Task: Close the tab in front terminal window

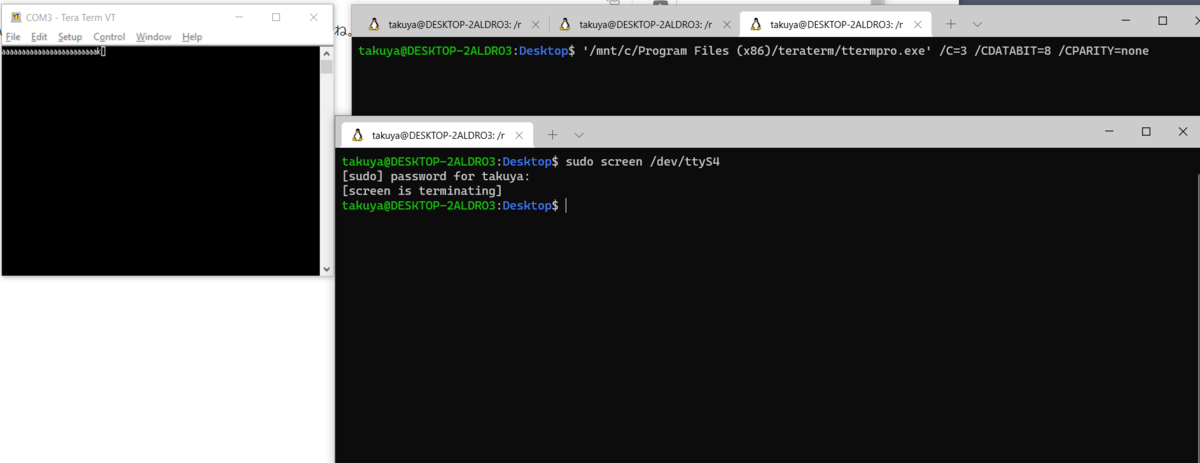Action: click(517, 135)
